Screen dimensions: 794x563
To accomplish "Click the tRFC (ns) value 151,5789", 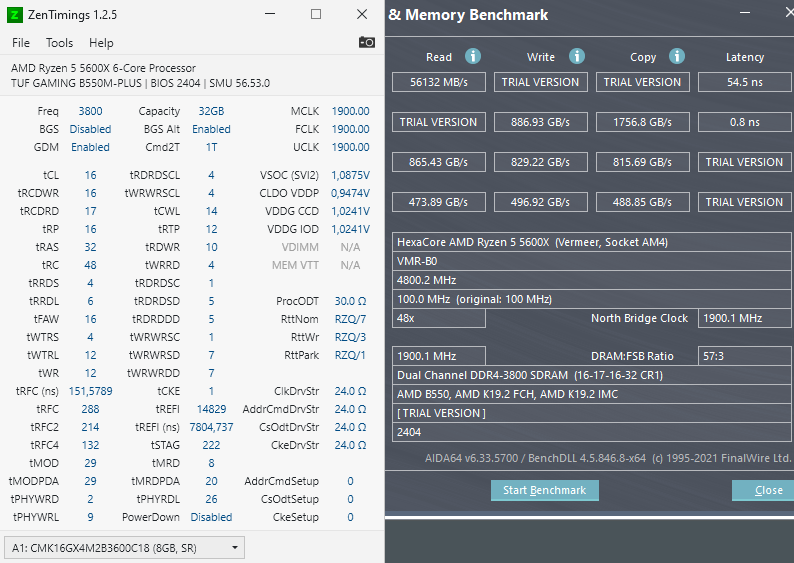I will pos(90,391).
